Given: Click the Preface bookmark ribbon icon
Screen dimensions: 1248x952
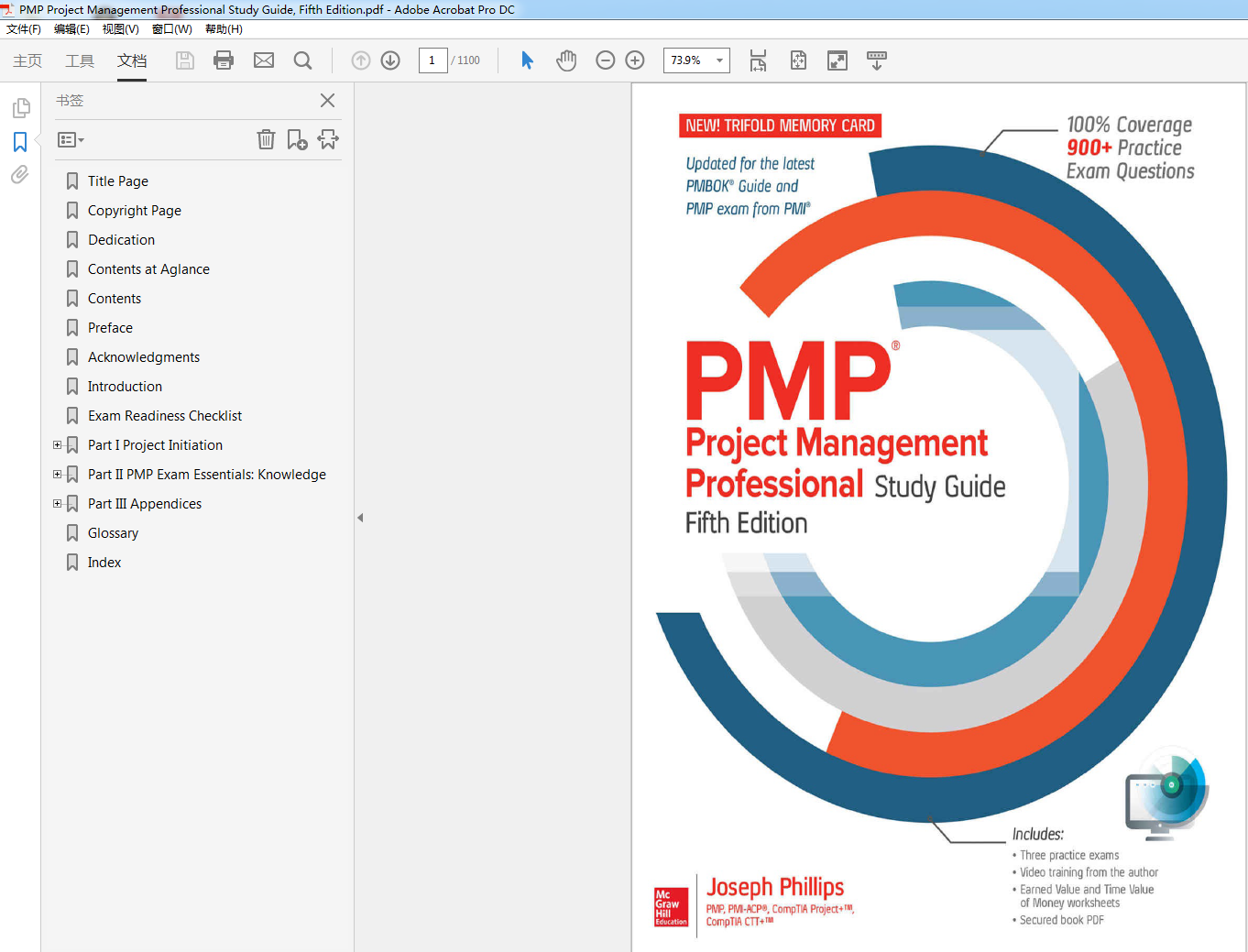Looking at the screenshot, I should tap(72, 328).
